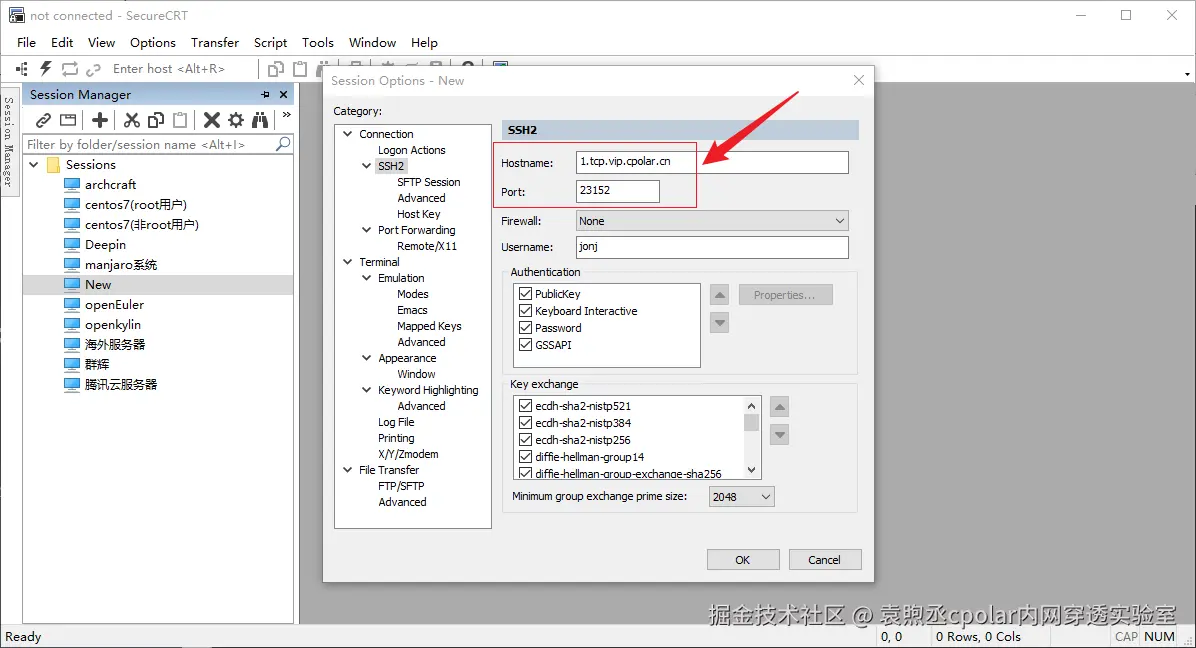Collapse the Appearance category node
This screenshot has width=1196, height=648.
367,358
